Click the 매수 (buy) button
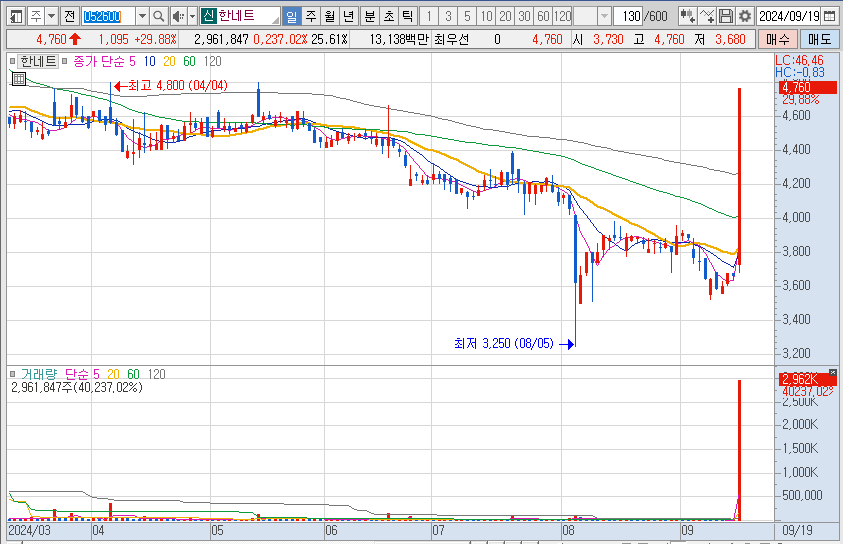Image resolution: width=843 pixels, height=544 pixels. point(777,39)
